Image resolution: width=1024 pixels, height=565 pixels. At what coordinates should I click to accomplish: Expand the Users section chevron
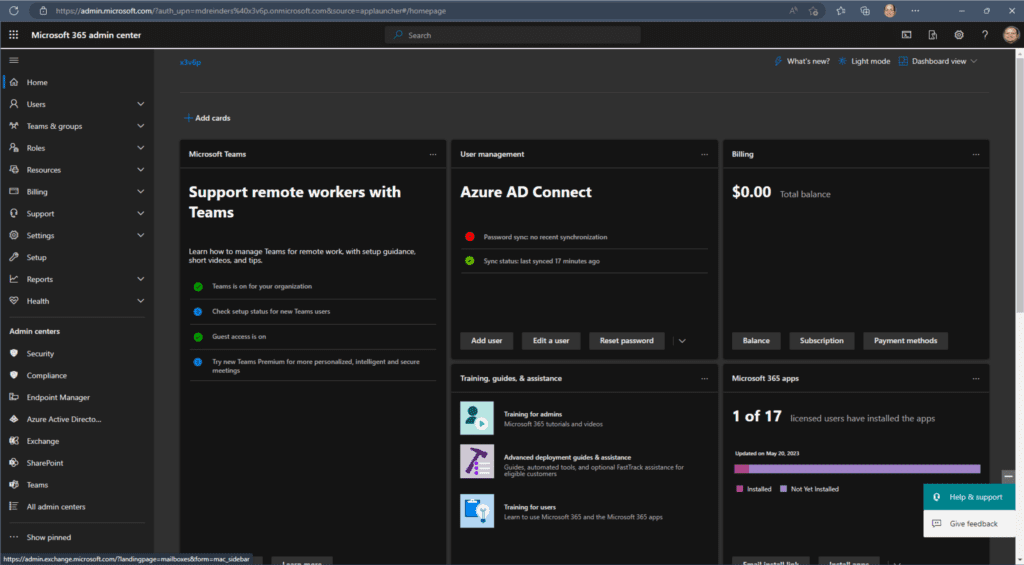[x=140, y=104]
